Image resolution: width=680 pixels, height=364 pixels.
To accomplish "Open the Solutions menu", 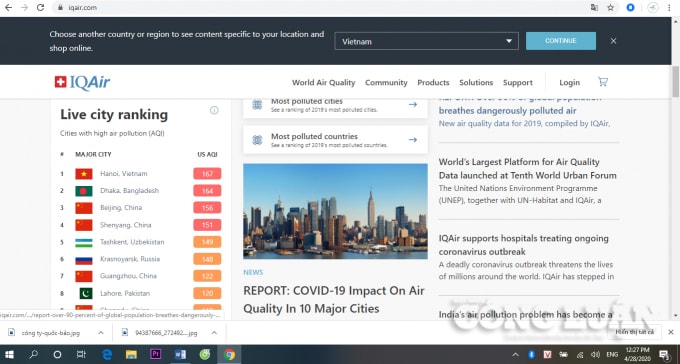I will click(x=476, y=82).
